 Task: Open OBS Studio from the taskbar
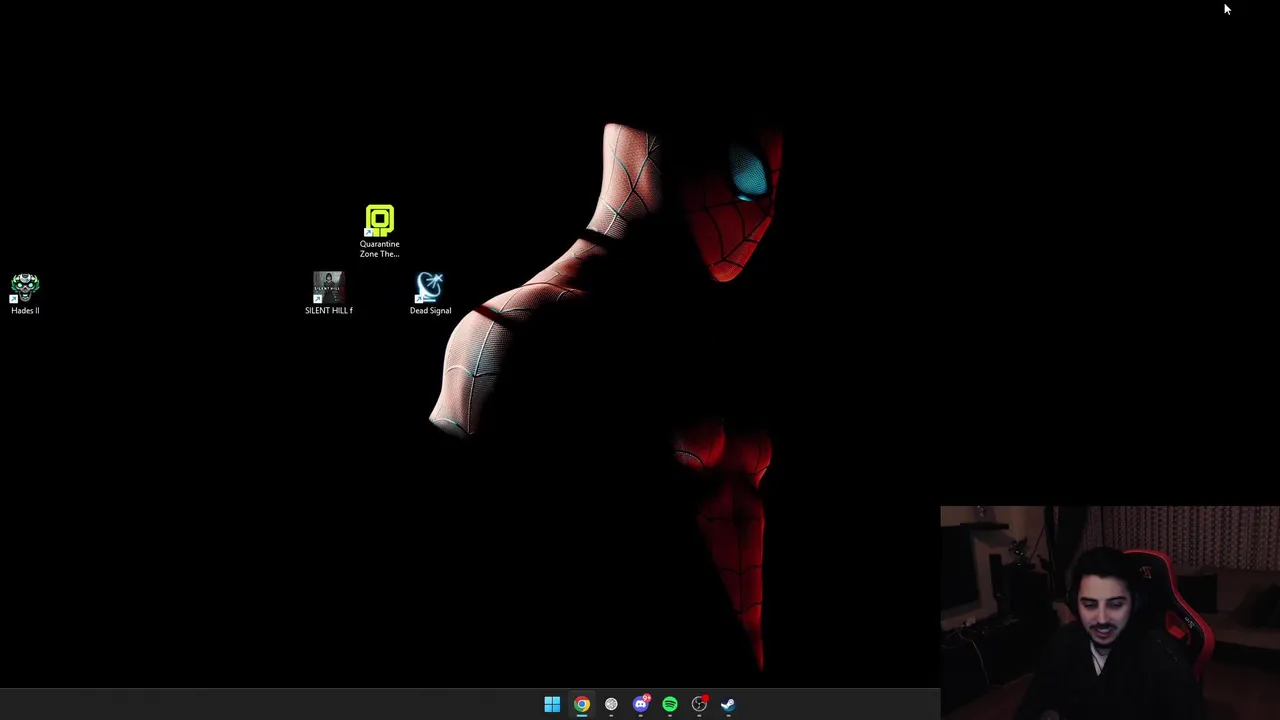[x=699, y=705]
